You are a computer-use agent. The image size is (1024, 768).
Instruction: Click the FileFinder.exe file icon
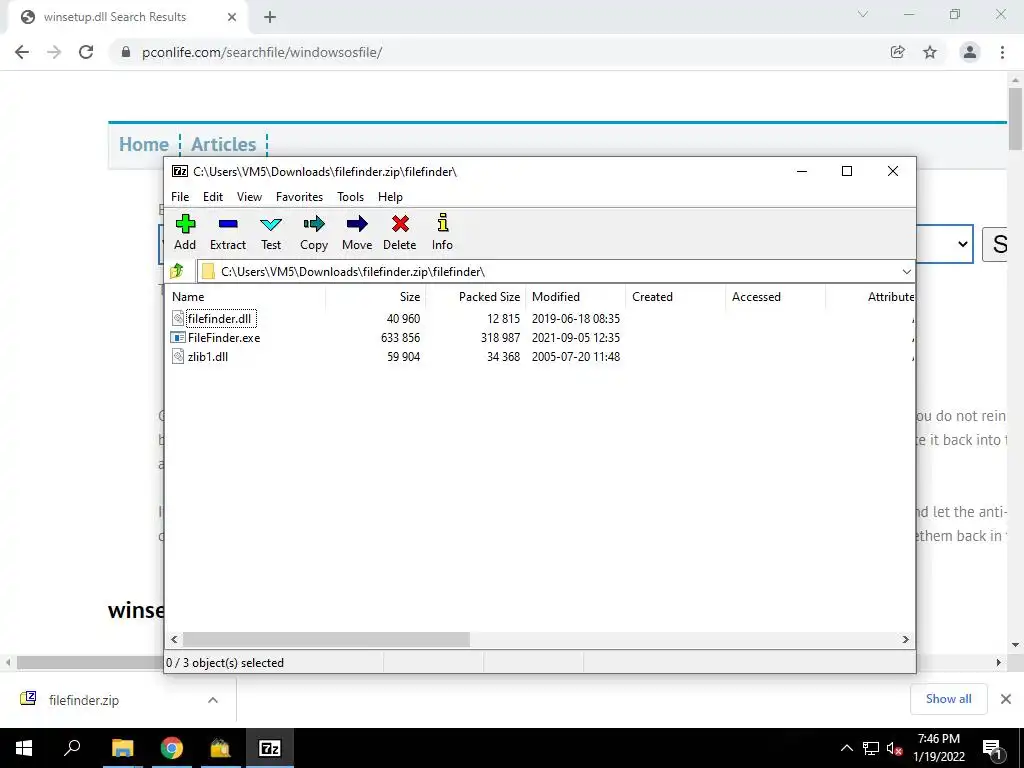[x=178, y=338]
